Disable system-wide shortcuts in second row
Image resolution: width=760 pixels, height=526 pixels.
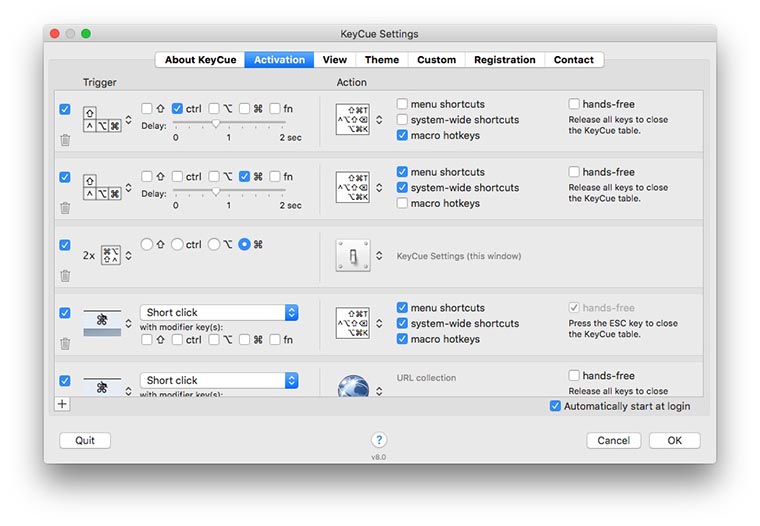(x=402, y=187)
